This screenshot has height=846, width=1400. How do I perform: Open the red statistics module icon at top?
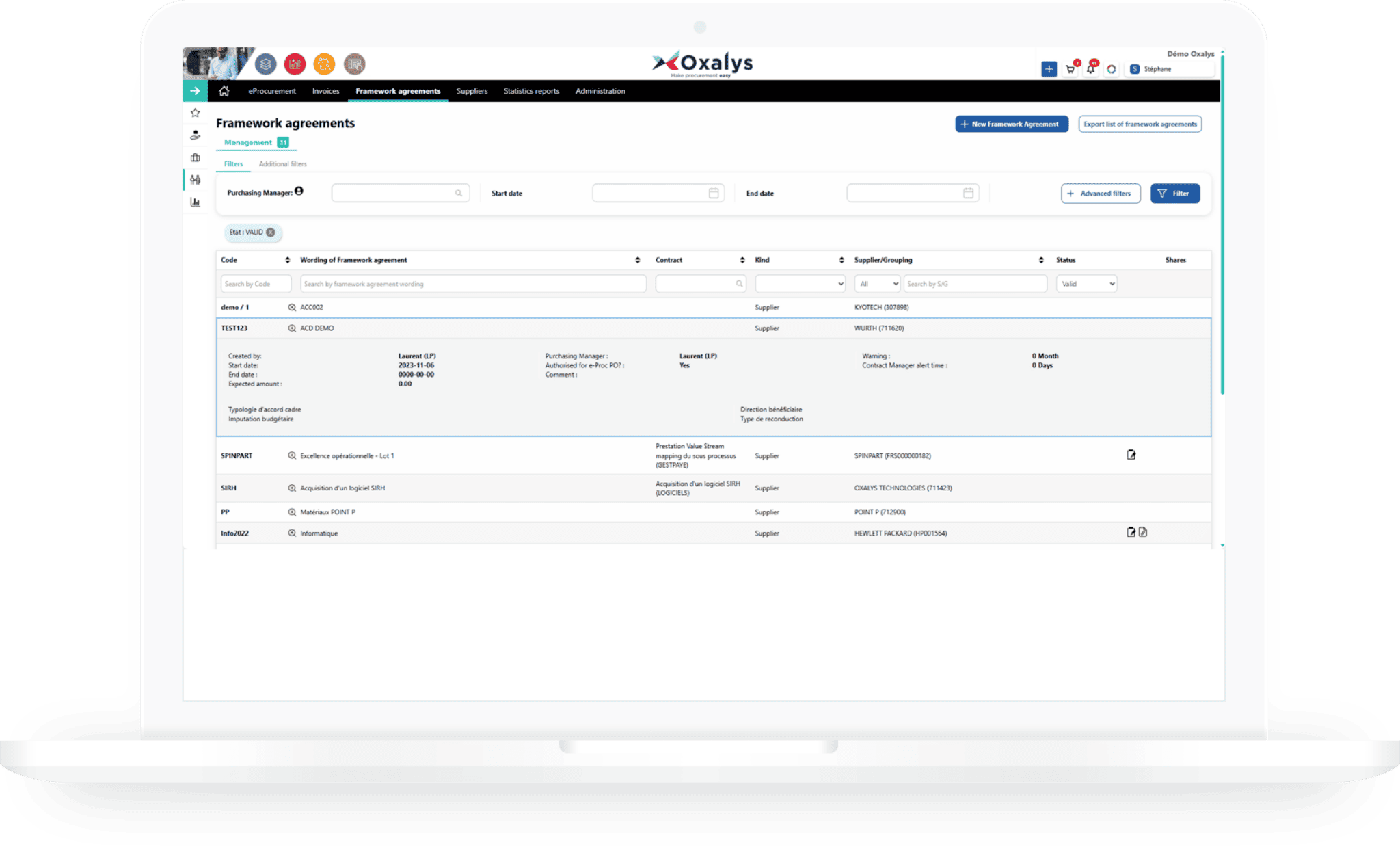coord(295,64)
